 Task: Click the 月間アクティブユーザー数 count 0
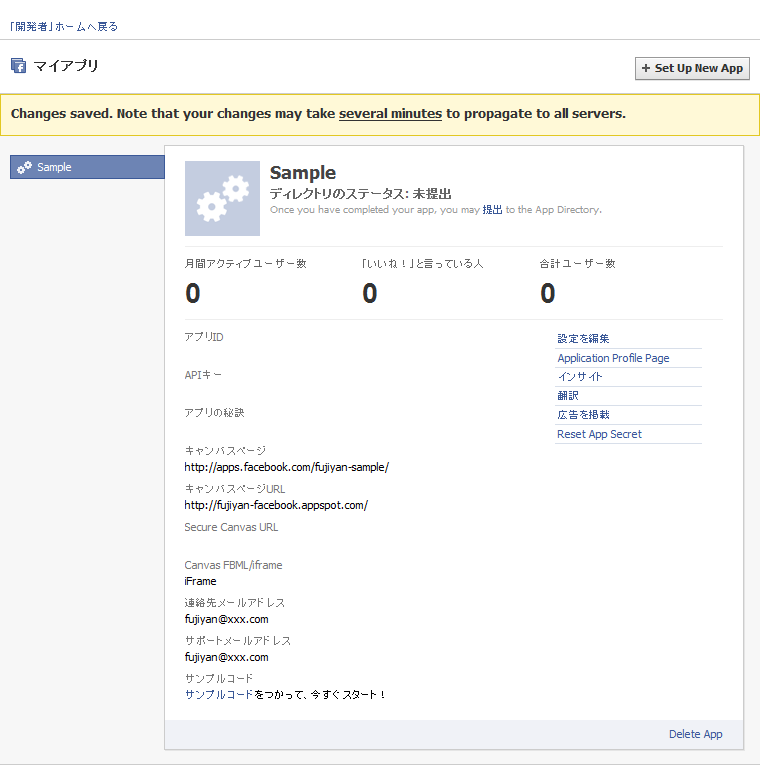[193, 293]
